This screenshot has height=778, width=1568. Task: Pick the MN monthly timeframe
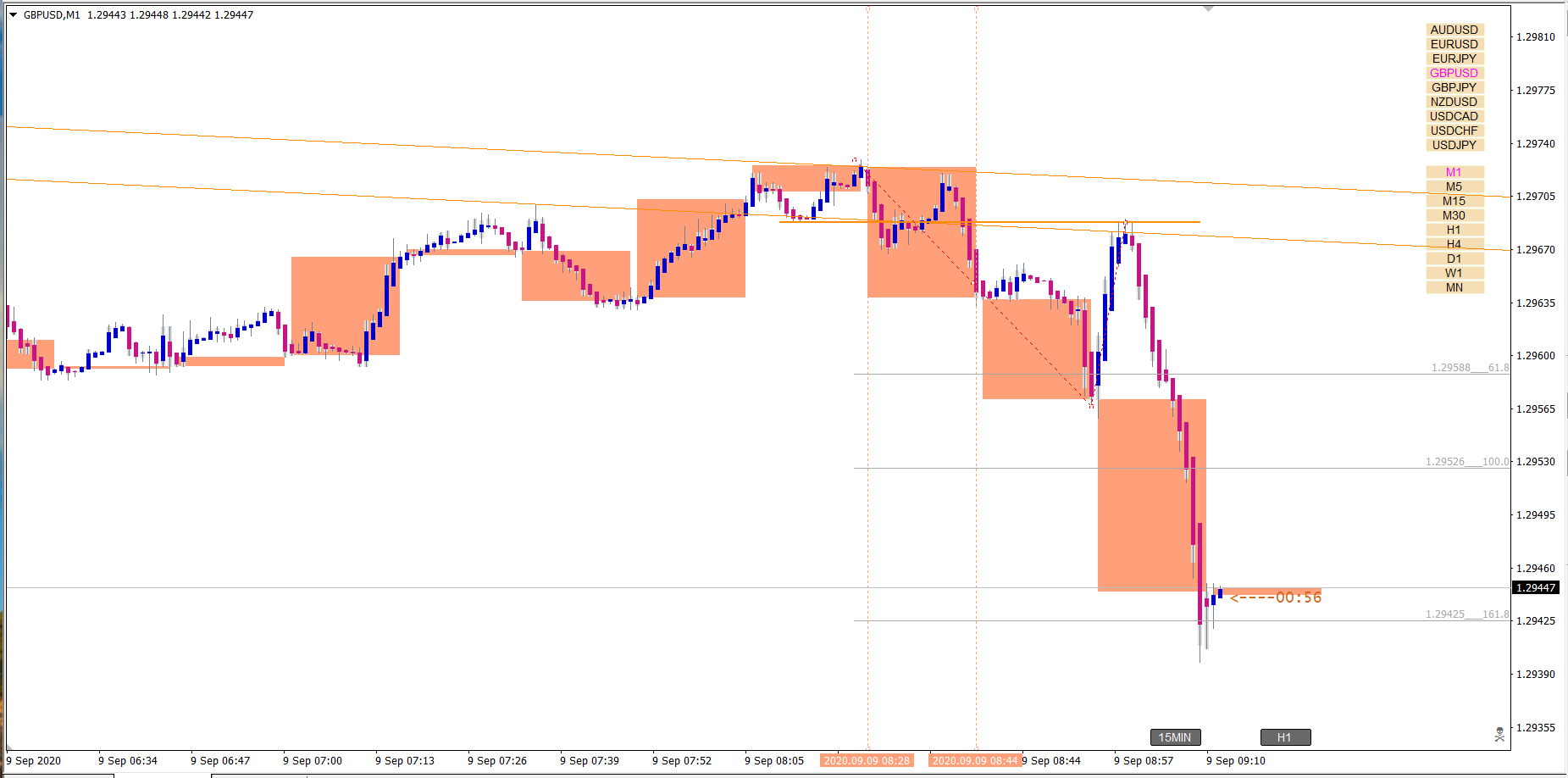(x=1454, y=287)
